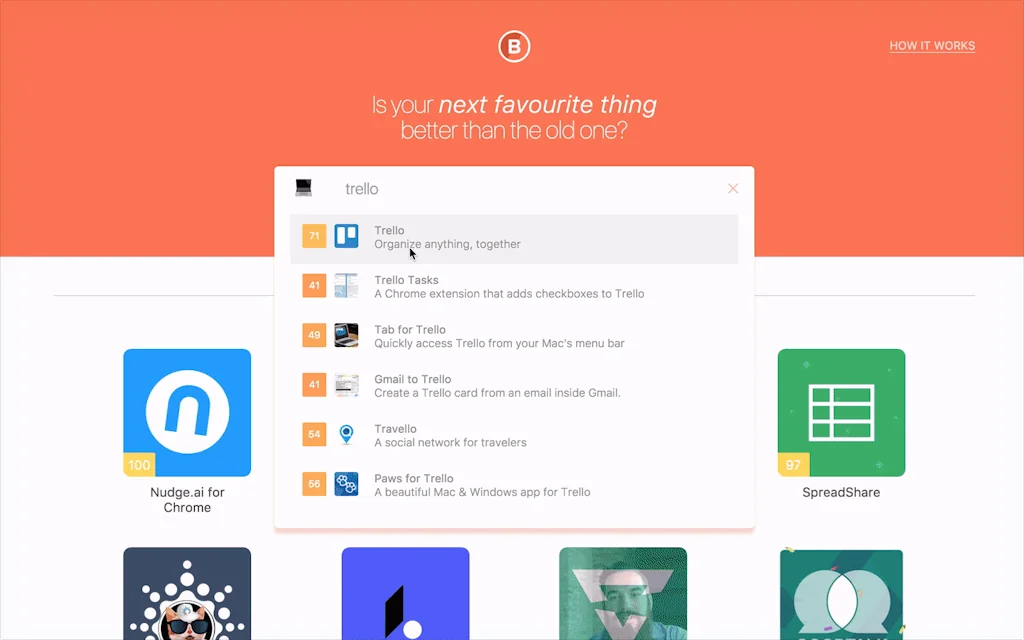
Task: Click the circular B logo at top
Action: click(514, 46)
